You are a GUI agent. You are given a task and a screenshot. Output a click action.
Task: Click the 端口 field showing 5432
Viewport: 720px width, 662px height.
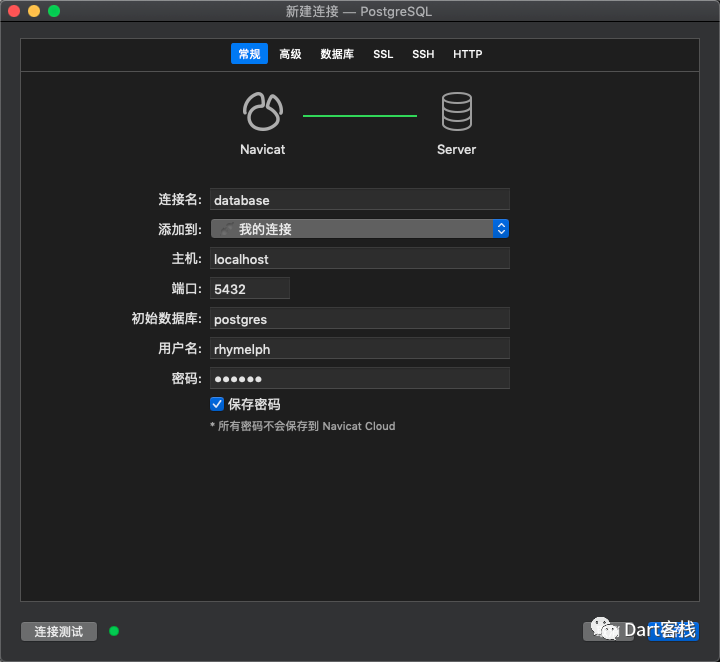(250, 288)
